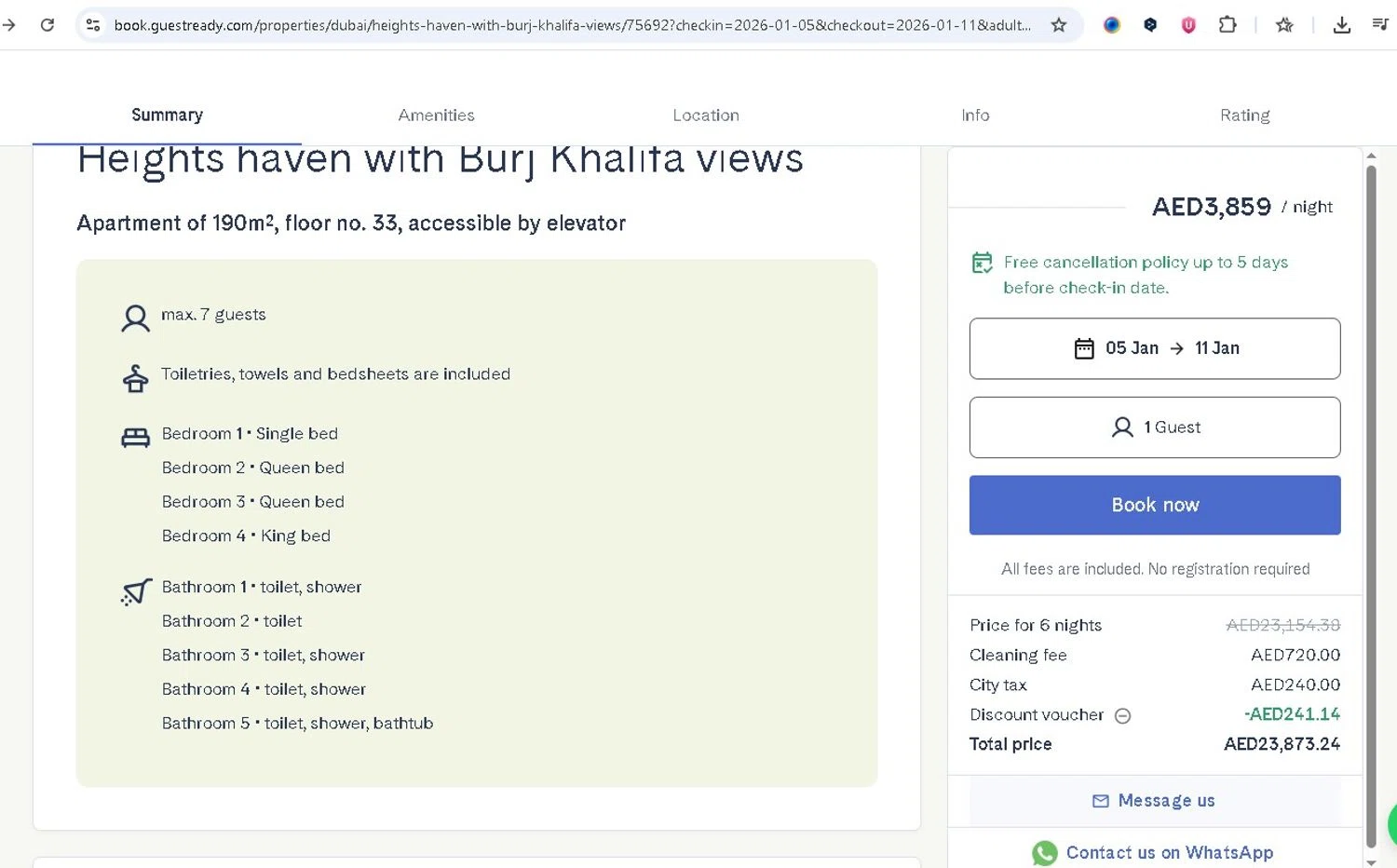Switch to the Info tab
1397x868 pixels.
tap(975, 115)
